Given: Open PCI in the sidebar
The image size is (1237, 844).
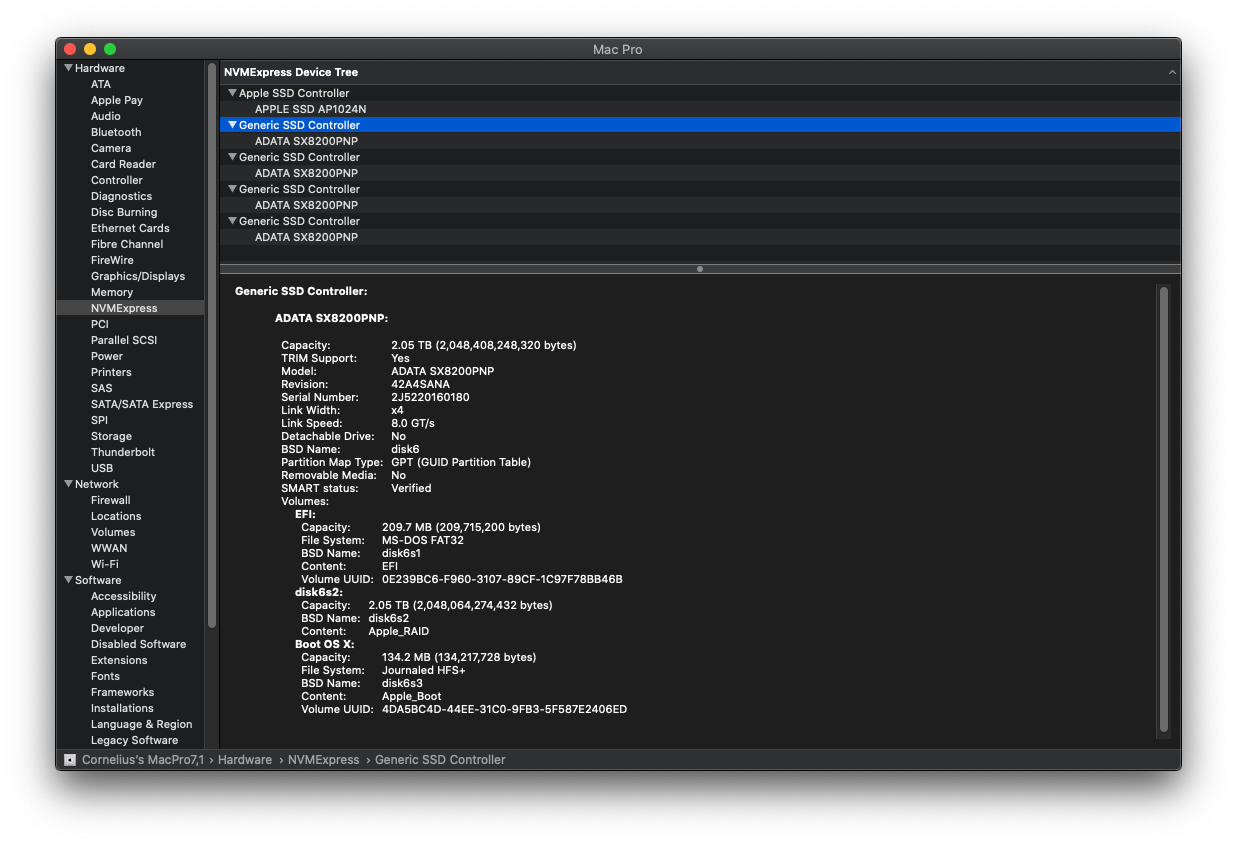Looking at the screenshot, I should (x=100, y=324).
